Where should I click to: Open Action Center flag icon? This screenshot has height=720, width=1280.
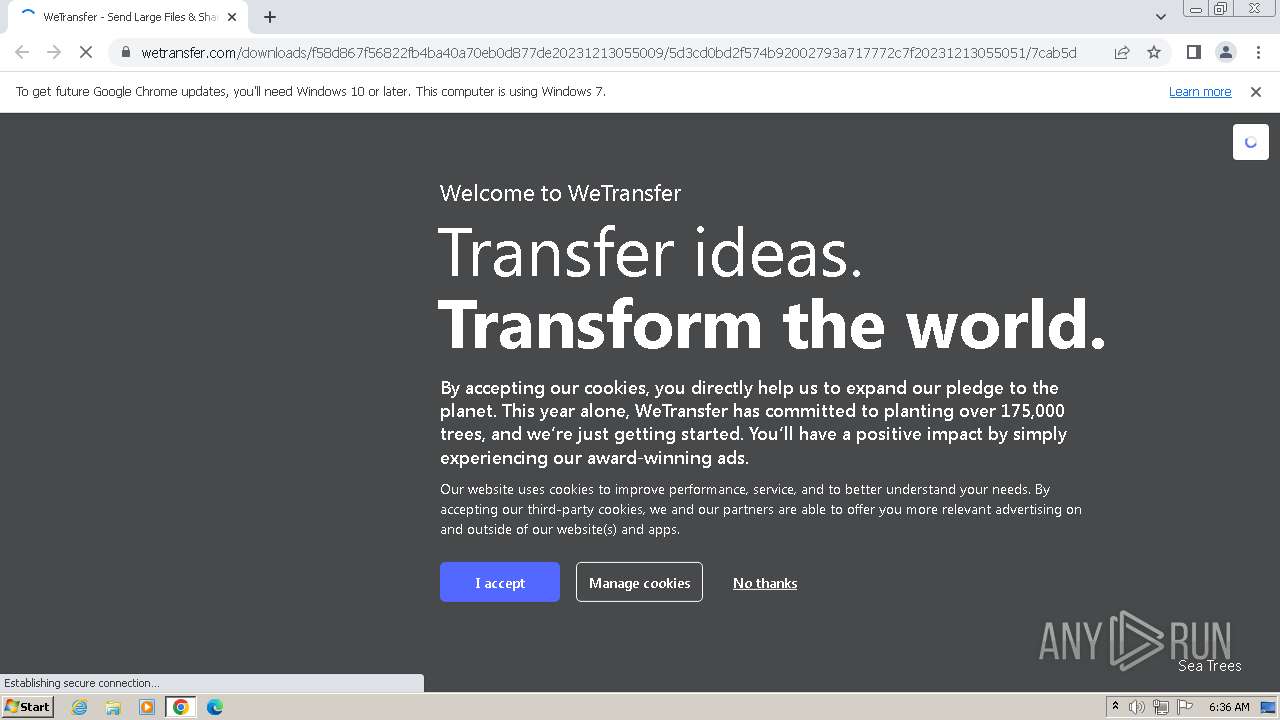coord(1185,707)
